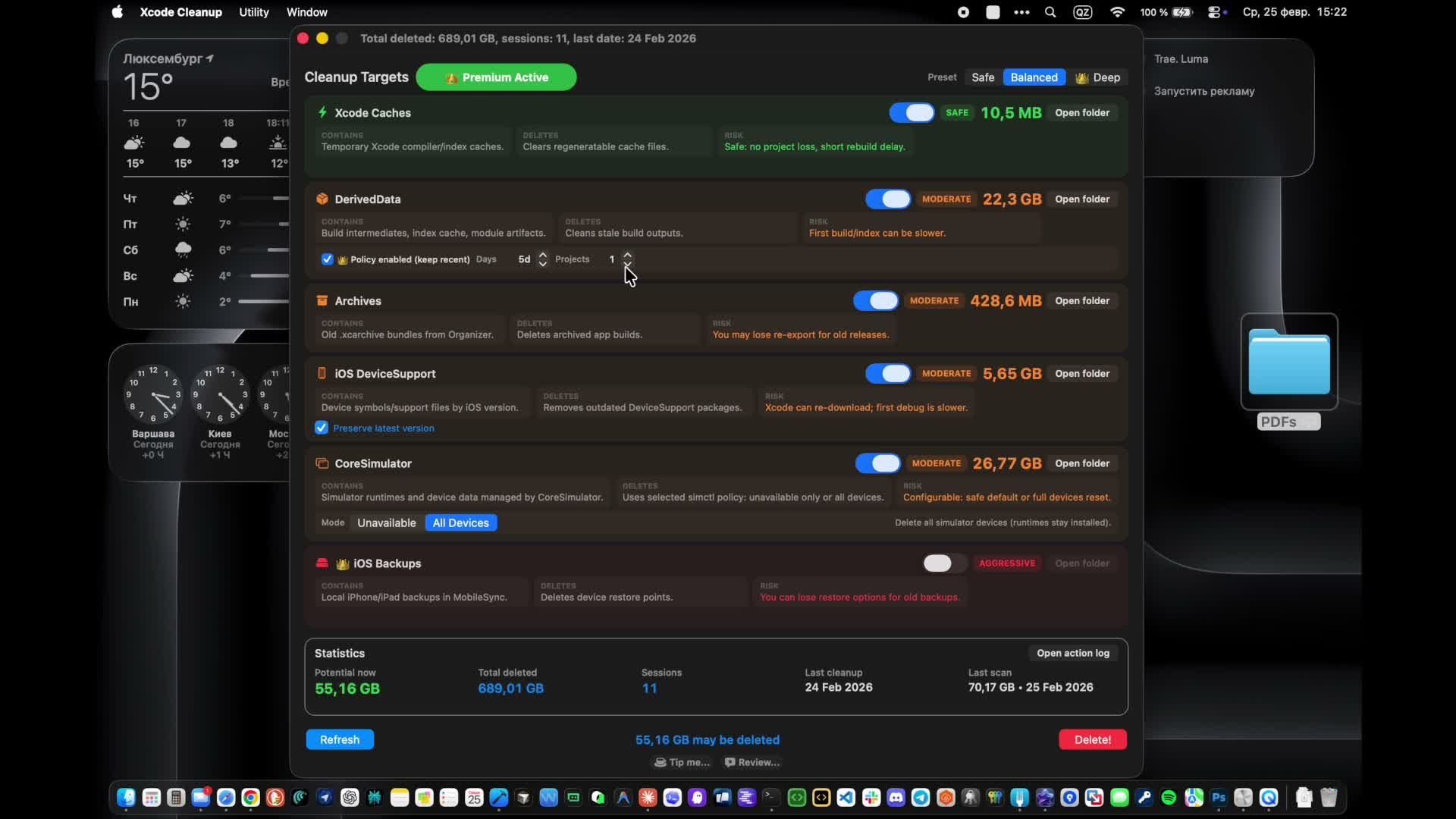
Task: Launch Visual Studio Code from the Dock
Action: point(846,797)
